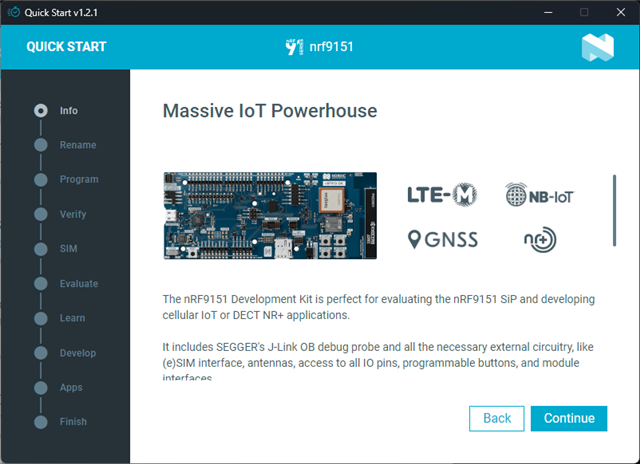The image size is (640, 464).
Task: Click the Nordic Semiconductor logo
Action: [x=598, y=47]
